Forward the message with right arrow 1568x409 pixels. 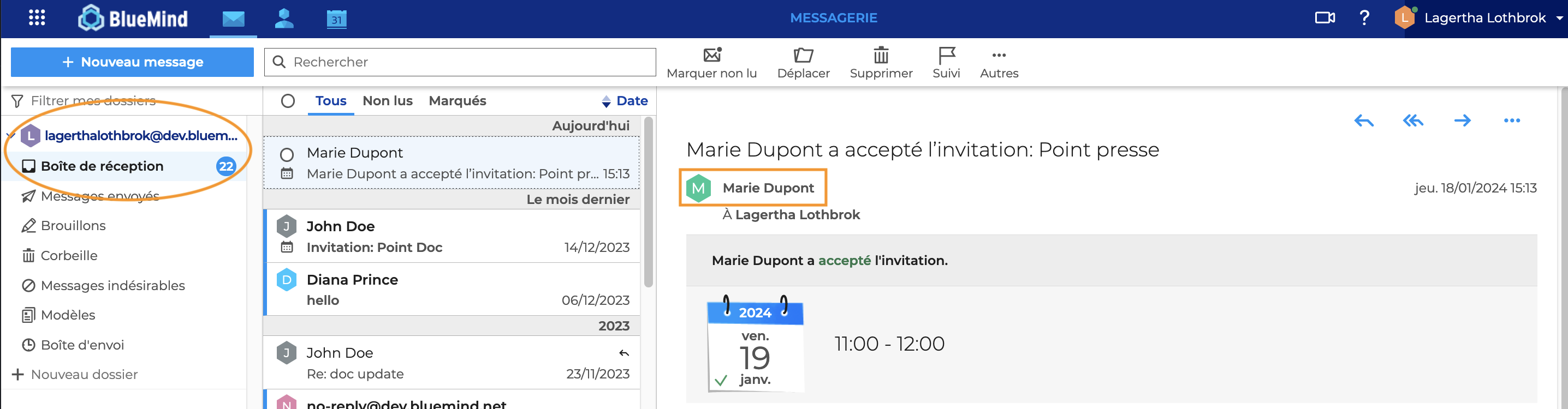point(1462,121)
